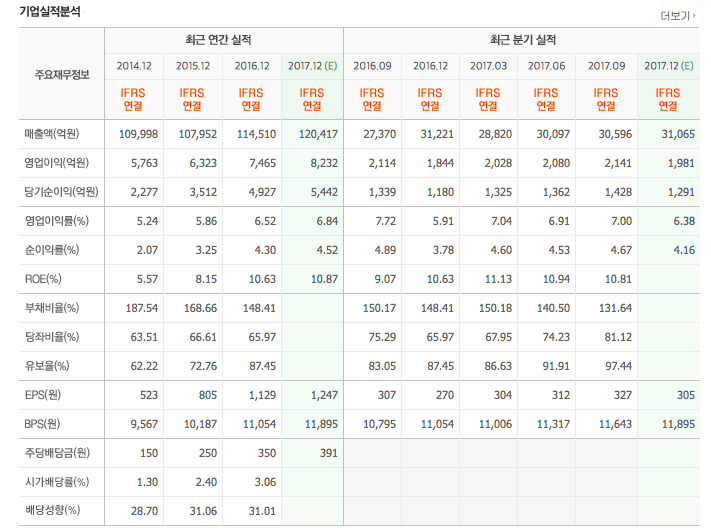Select the 주요재무정보 header cell
The width and height of the screenshot is (711, 532).
(62, 74)
